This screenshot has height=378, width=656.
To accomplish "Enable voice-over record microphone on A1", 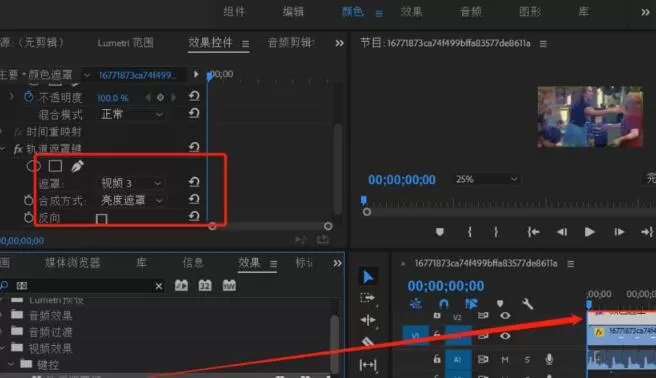I will tap(549, 359).
